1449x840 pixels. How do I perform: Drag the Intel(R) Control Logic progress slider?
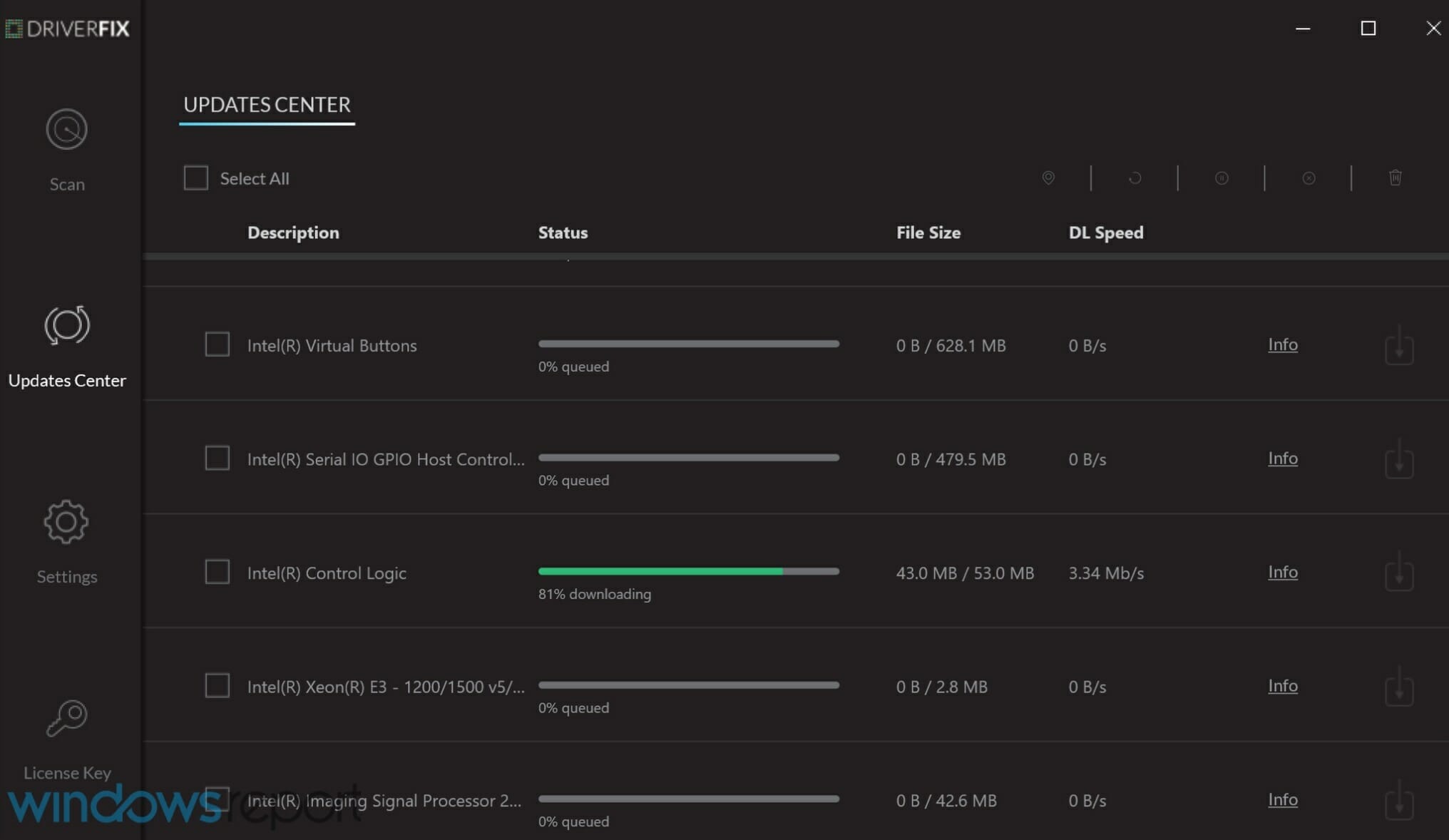781,571
